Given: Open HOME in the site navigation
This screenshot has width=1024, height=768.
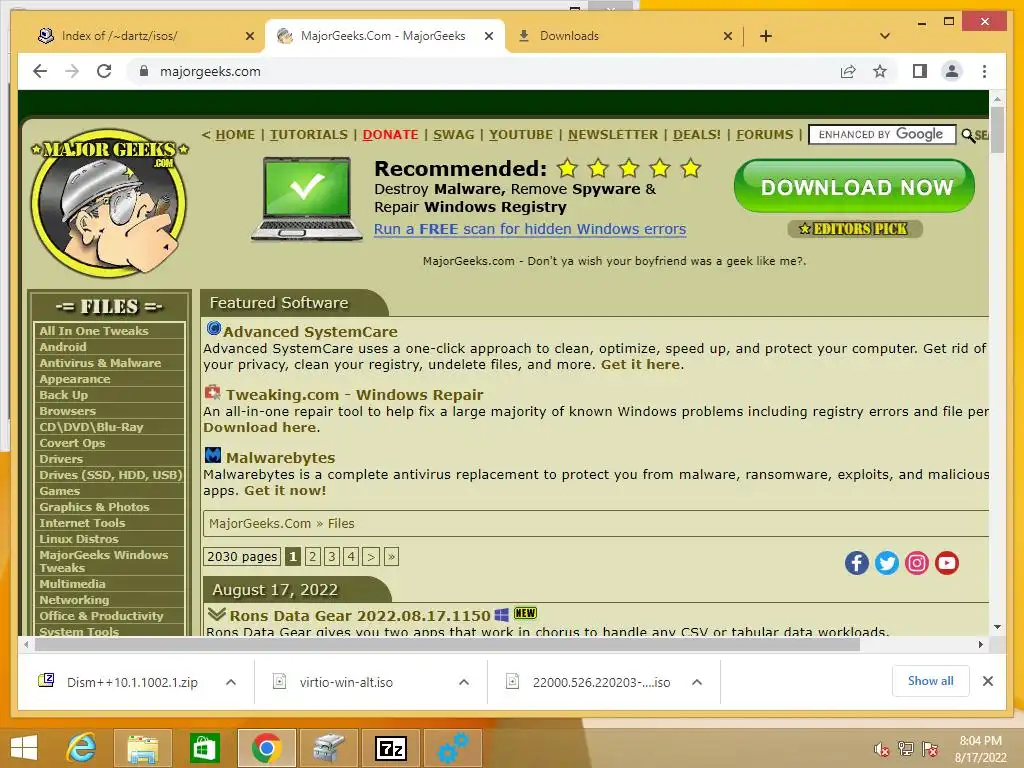Looking at the screenshot, I should pos(235,135).
